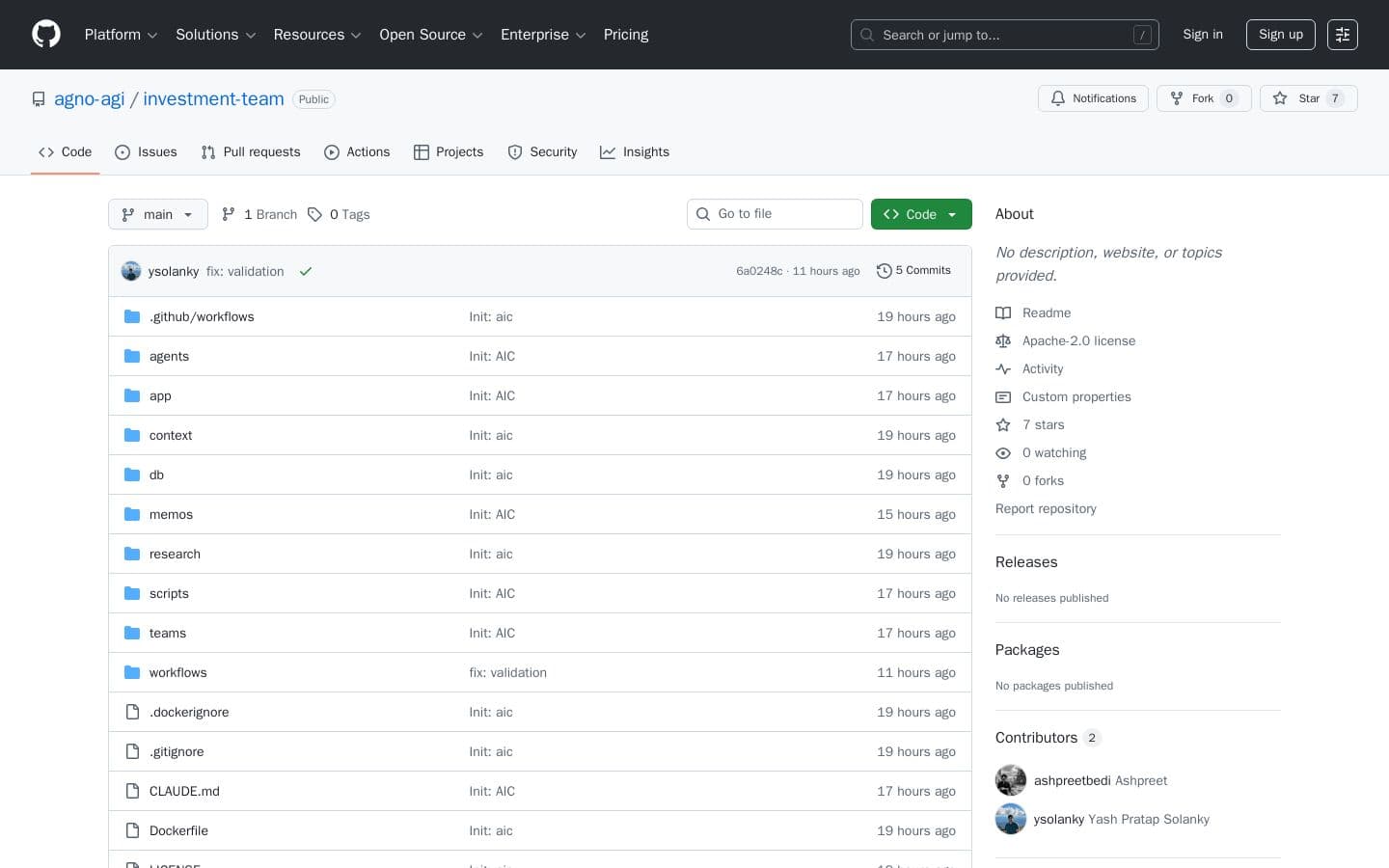Click the Actions play-circle icon
The image size is (1389, 868).
332,152
